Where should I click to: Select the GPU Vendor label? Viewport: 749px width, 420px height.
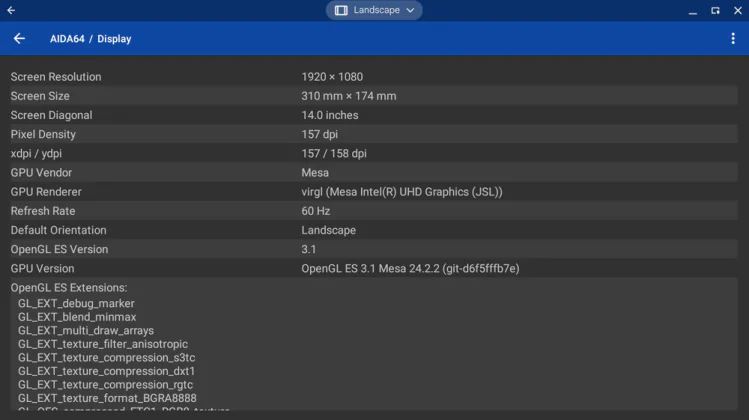pos(41,172)
